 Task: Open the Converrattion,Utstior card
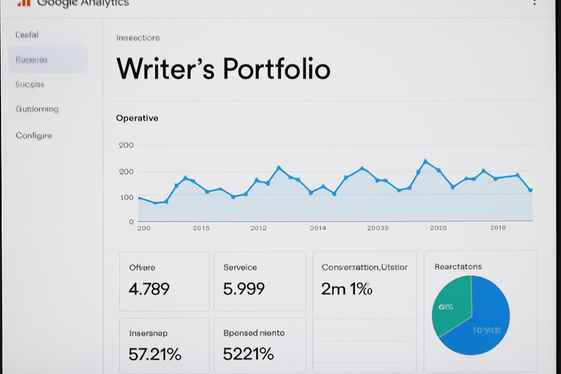coord(364,312)
